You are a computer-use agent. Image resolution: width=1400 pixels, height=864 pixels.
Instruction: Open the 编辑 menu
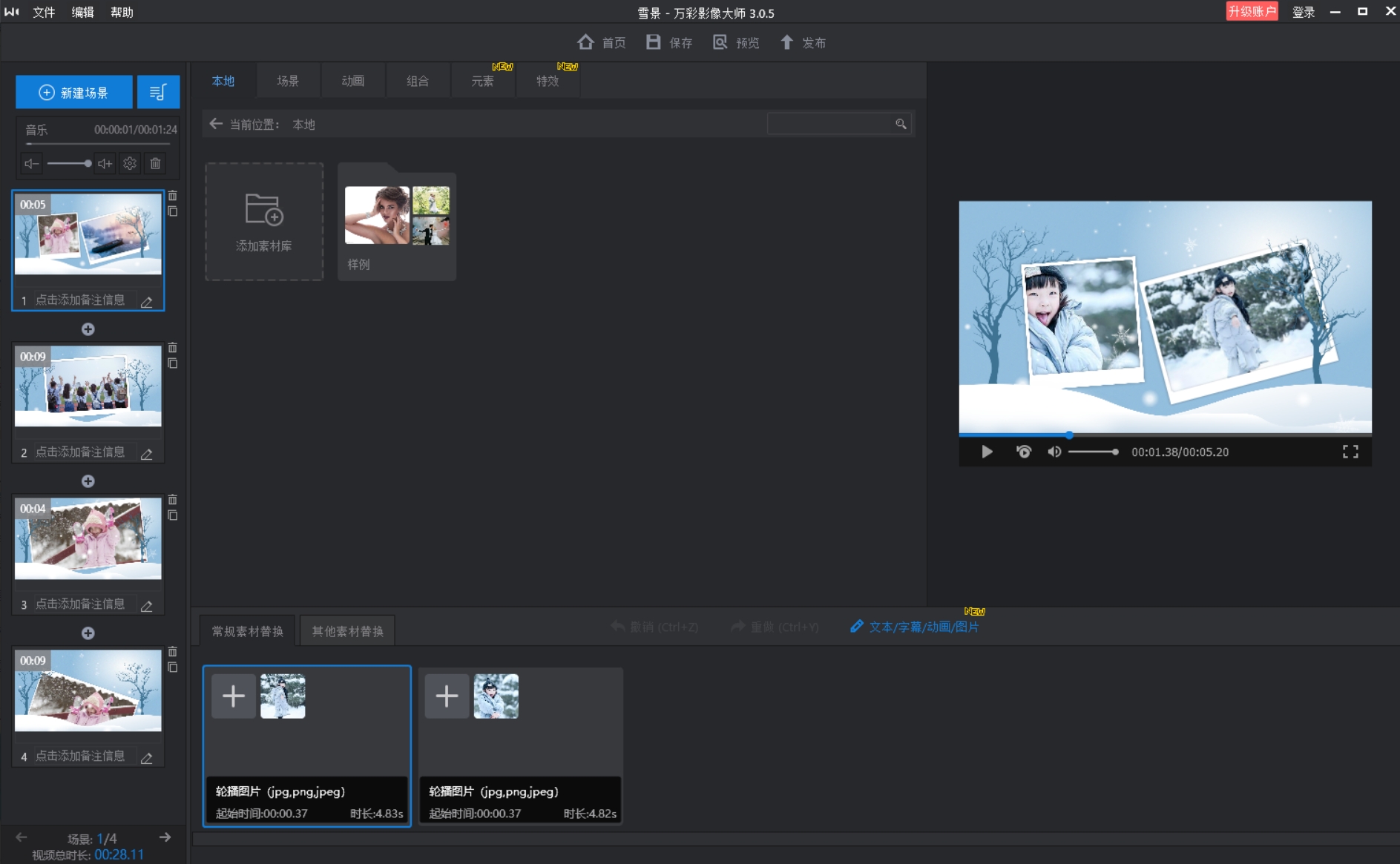(82, 12)
